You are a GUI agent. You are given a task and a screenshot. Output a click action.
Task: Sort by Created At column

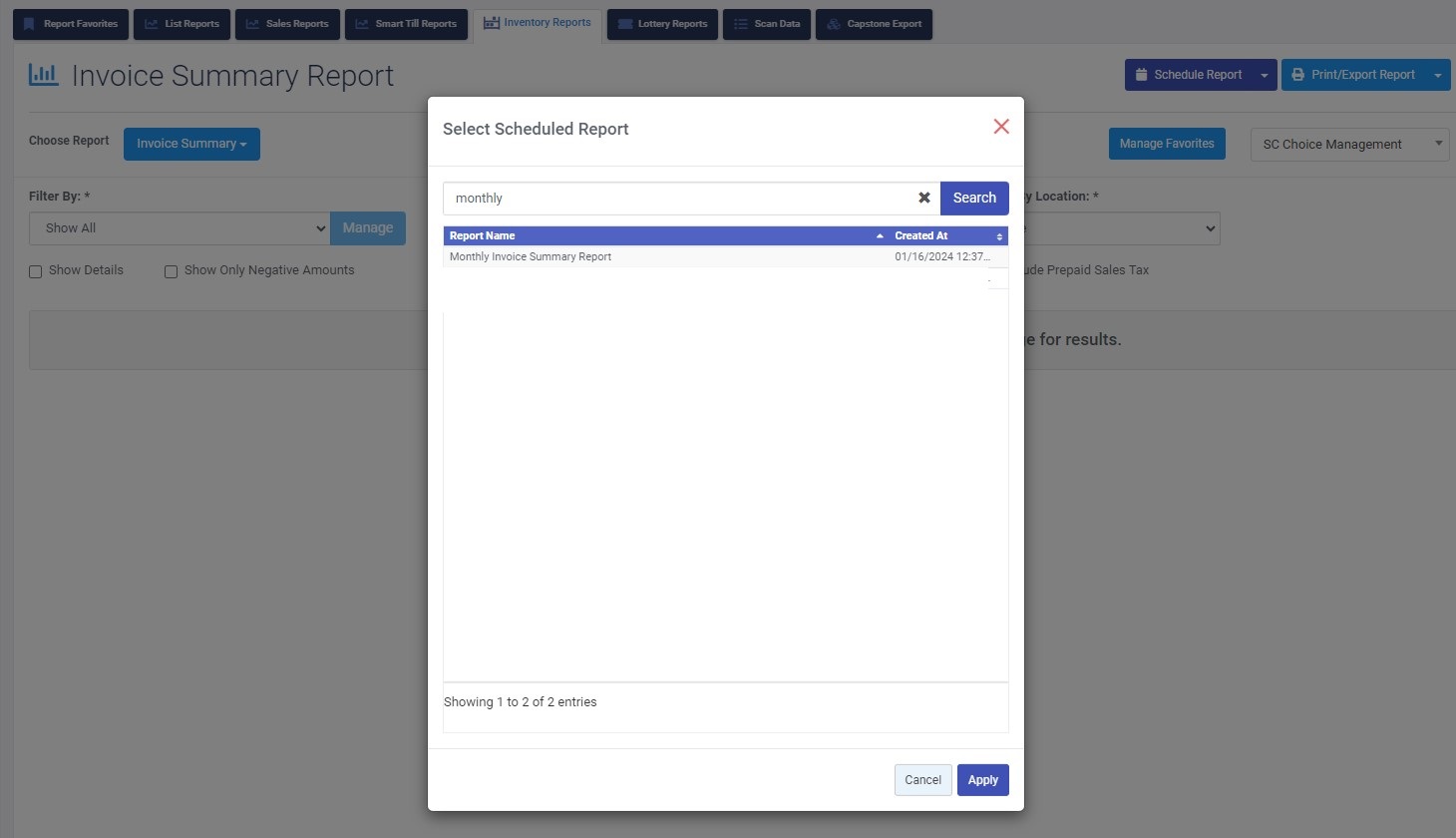click(948, 236)
